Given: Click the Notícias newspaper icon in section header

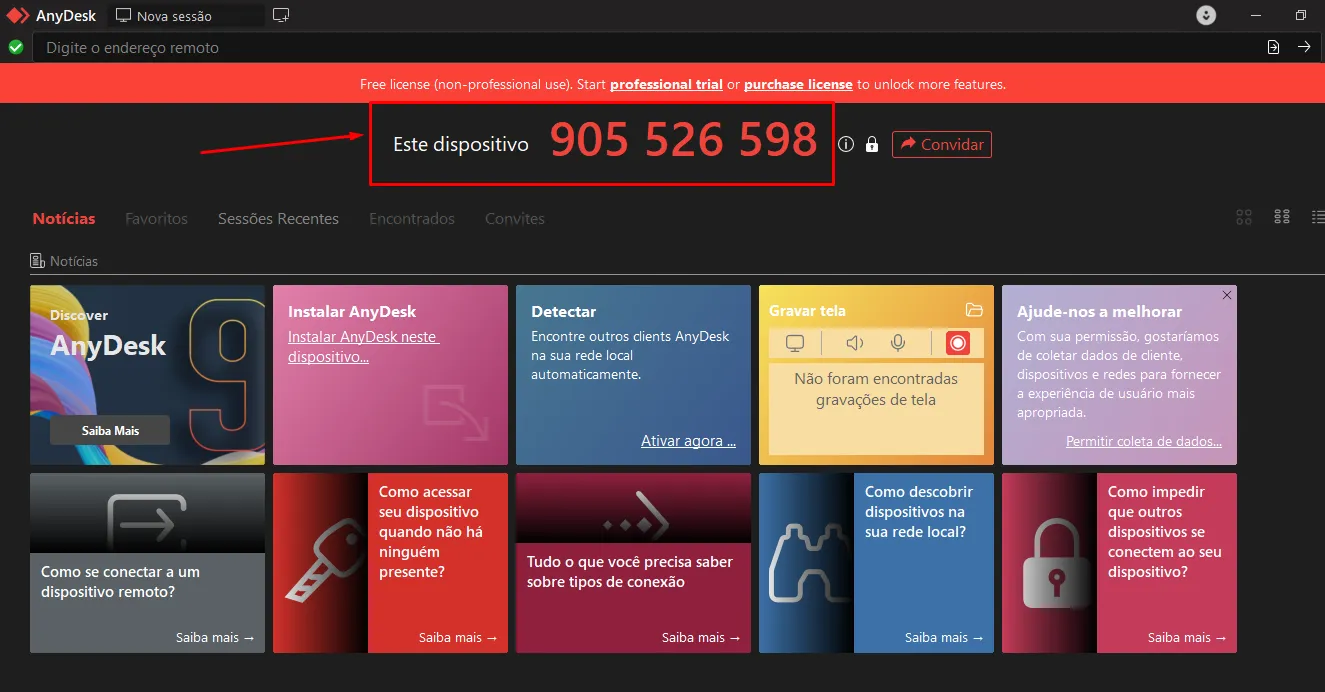Looking at the screenshot, I should click(37, 261).
